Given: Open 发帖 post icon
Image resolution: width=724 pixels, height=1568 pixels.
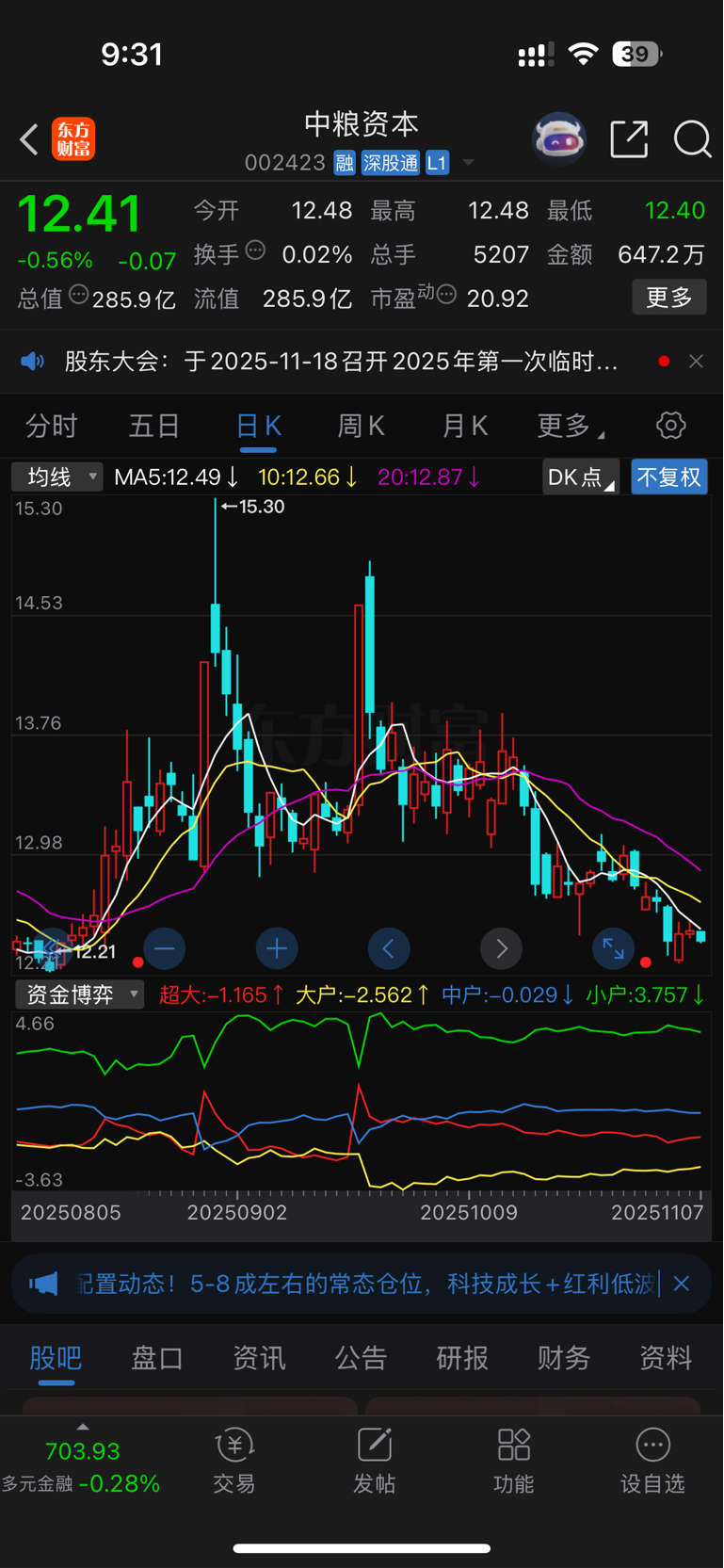Looking at the screenshot, I should (374, 1445).
